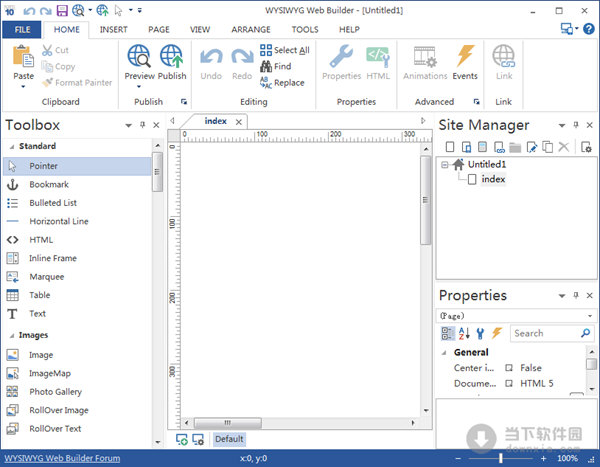This screenshot has width=600, height=467.
Task: Click the events lightning icon in Properties panel
Action: coord(497,333)
